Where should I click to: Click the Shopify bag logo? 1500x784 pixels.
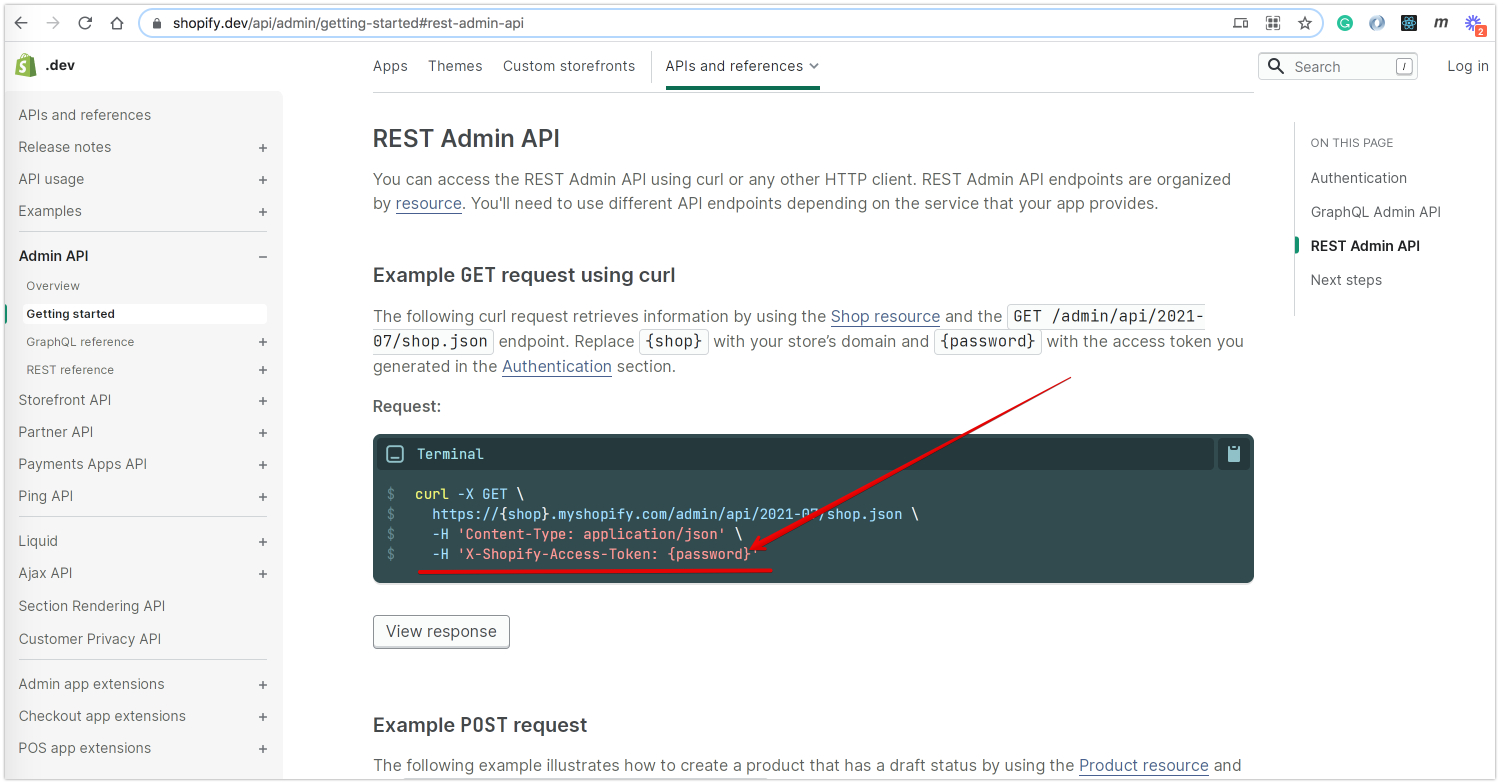point(26,66)
